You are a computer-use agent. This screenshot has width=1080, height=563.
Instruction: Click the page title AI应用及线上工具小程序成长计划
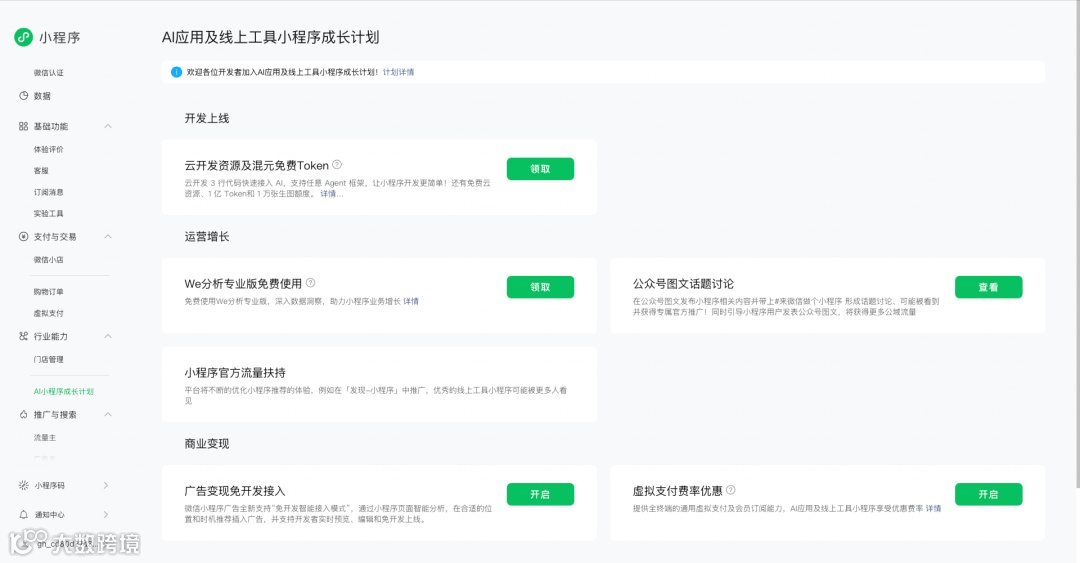(x=271, y=37)
